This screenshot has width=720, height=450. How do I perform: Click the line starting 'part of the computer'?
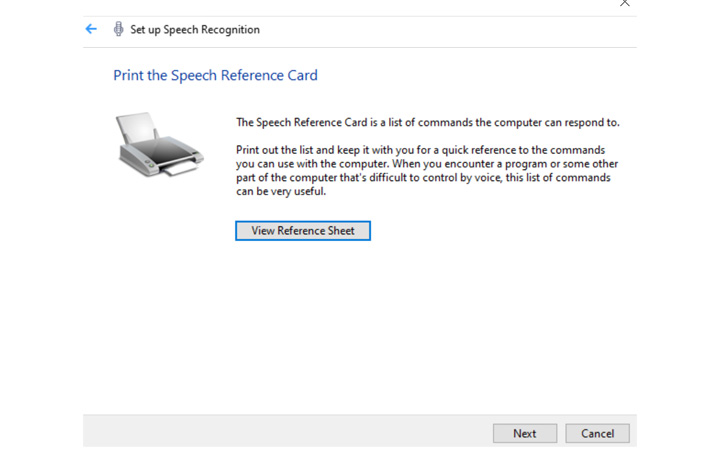click(x=423, y=178)
